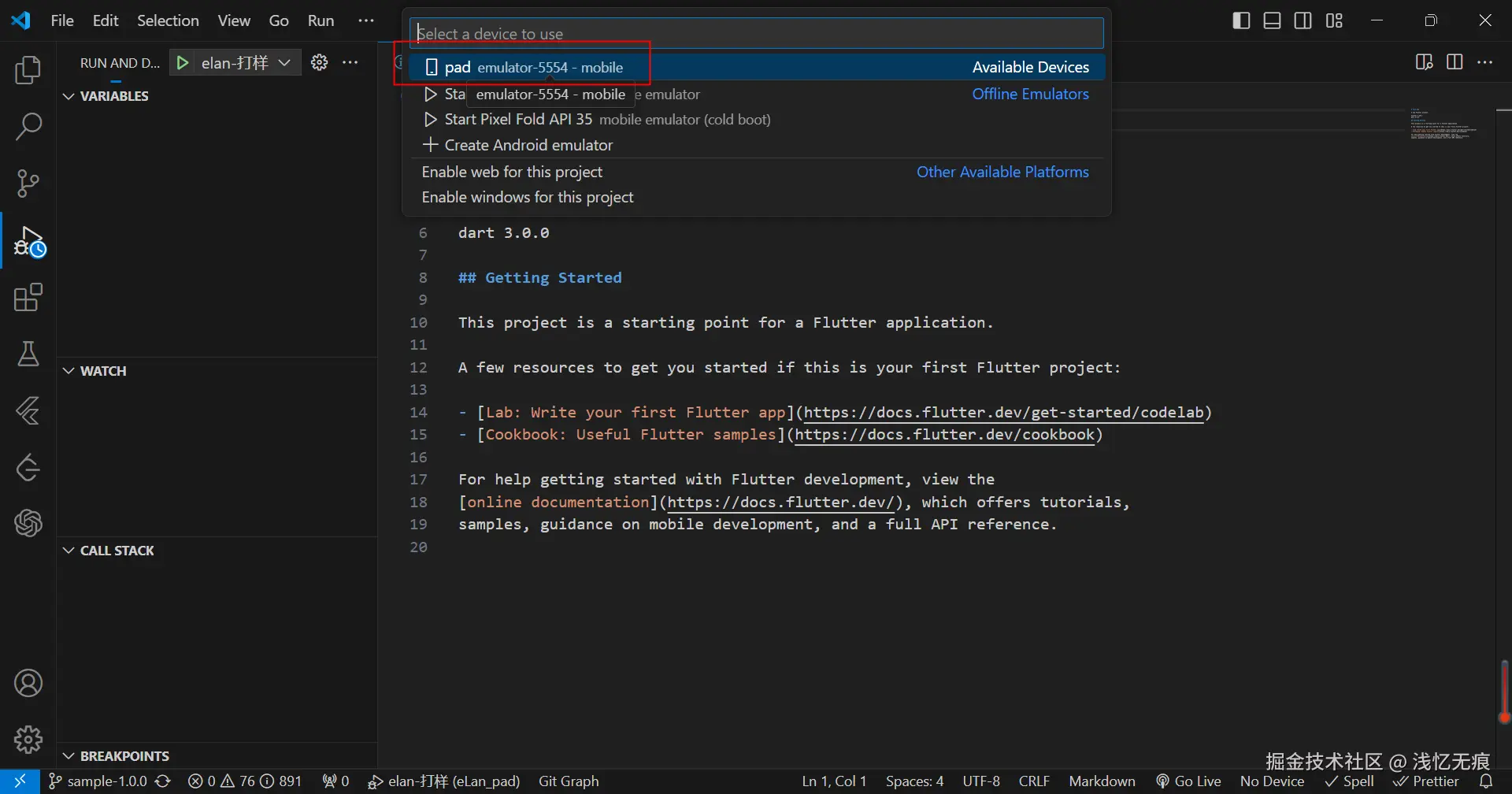Open the VS Code application logo menu
Viewport: 1512px width, 794px height.
pyautogui.click(x=21, y=20)
